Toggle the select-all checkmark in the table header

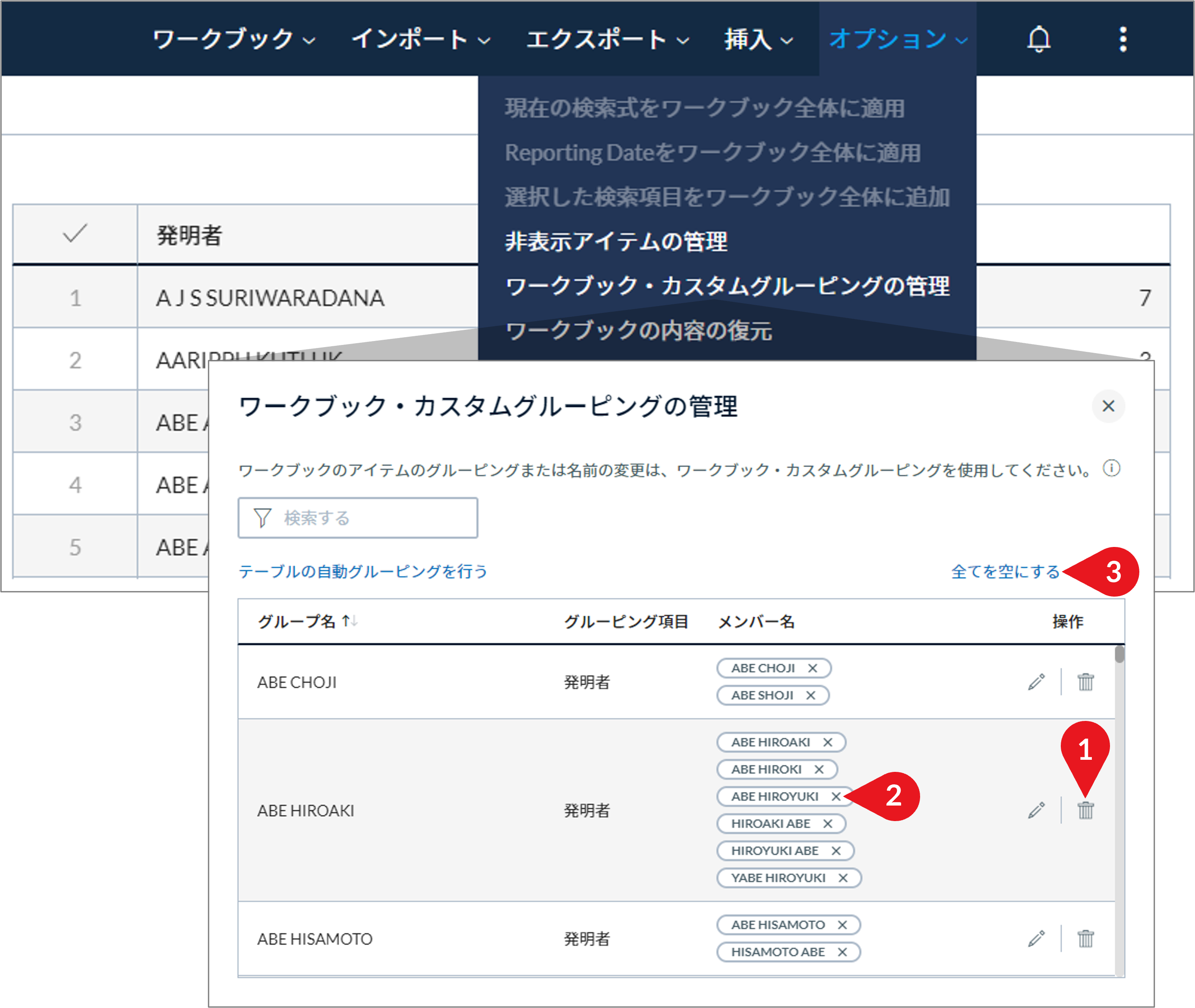pyautogui.click(x=75, y=233)
